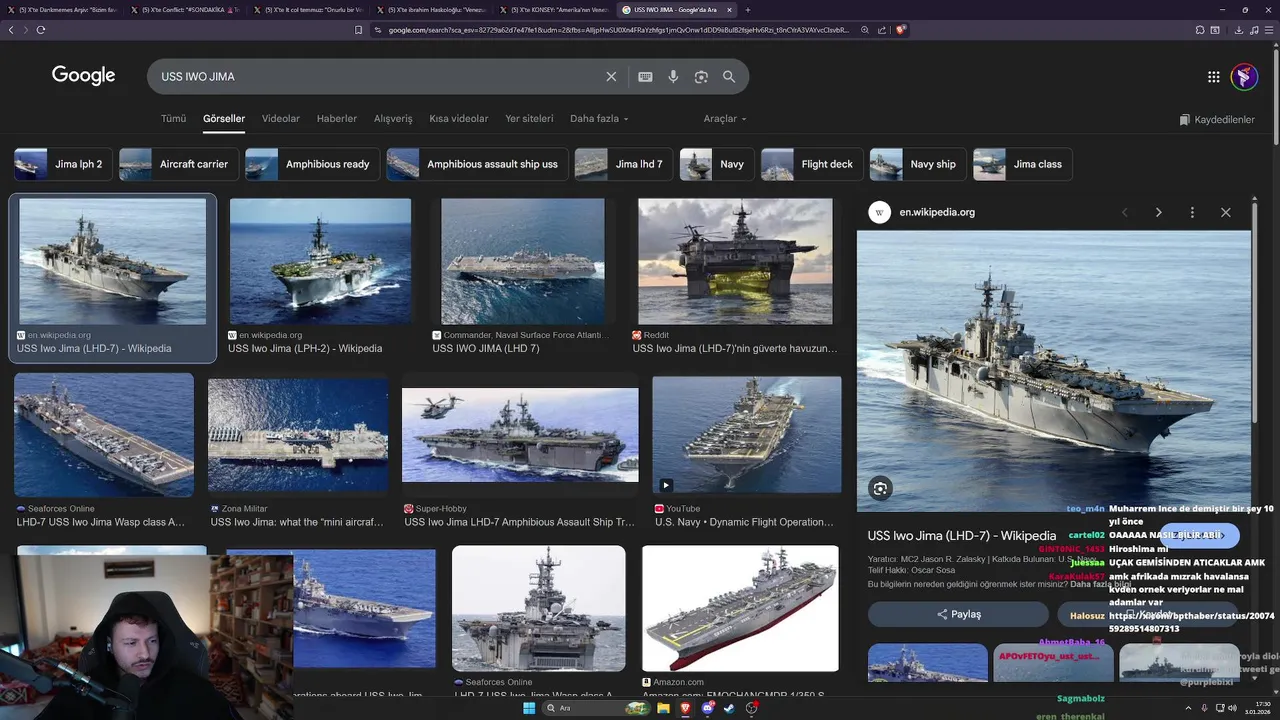Screen dimensions: 1280x720
Task: Open Kaydedilenler saved items
Action: [1217, 120]
